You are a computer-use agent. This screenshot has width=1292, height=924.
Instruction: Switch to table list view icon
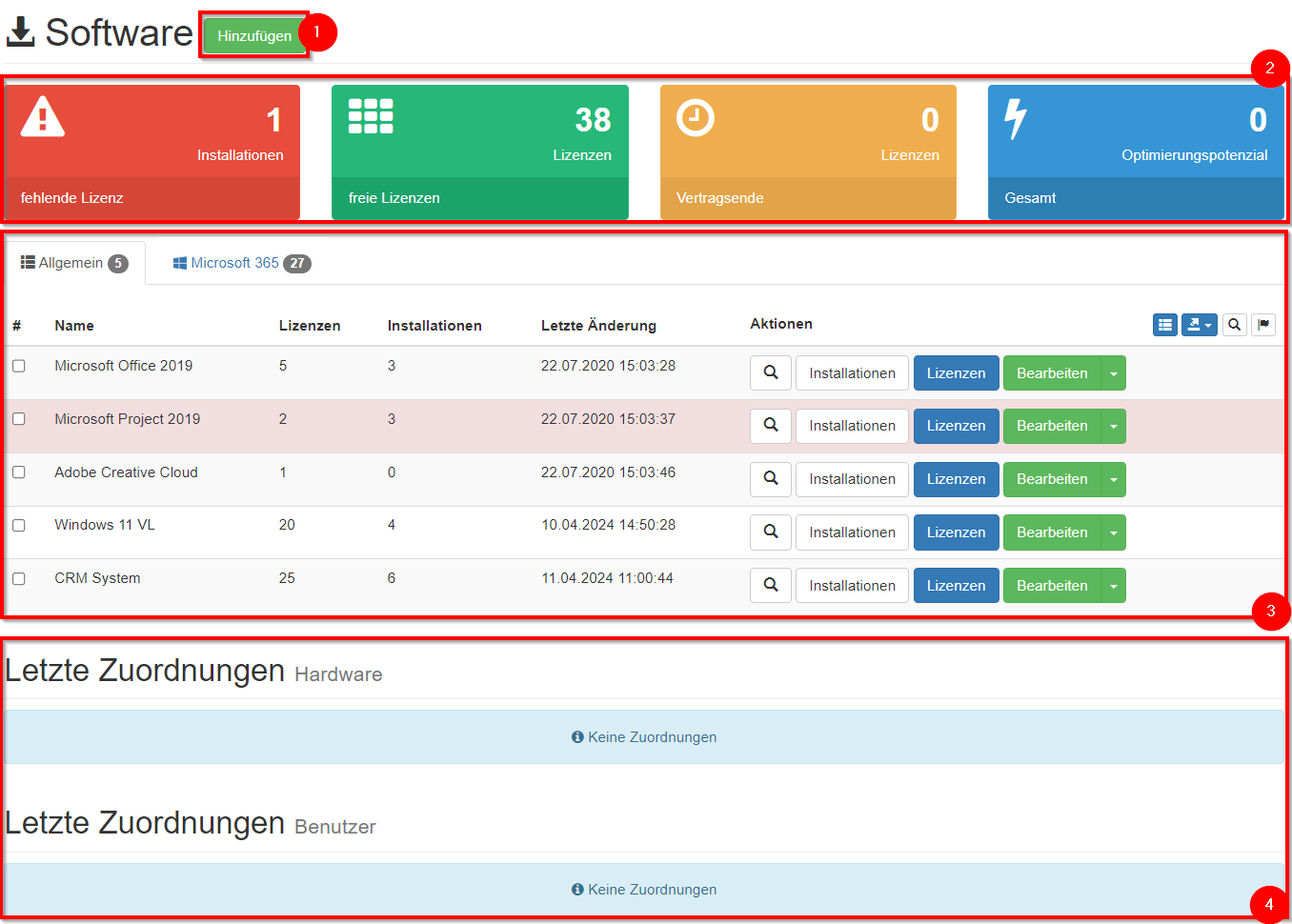point(1164,325)
